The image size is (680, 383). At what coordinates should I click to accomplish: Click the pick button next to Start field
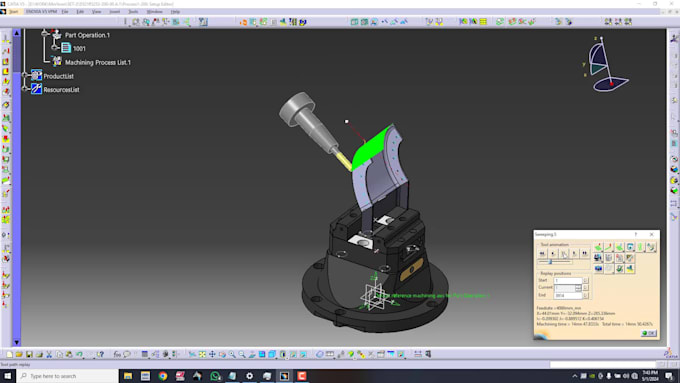585,281
